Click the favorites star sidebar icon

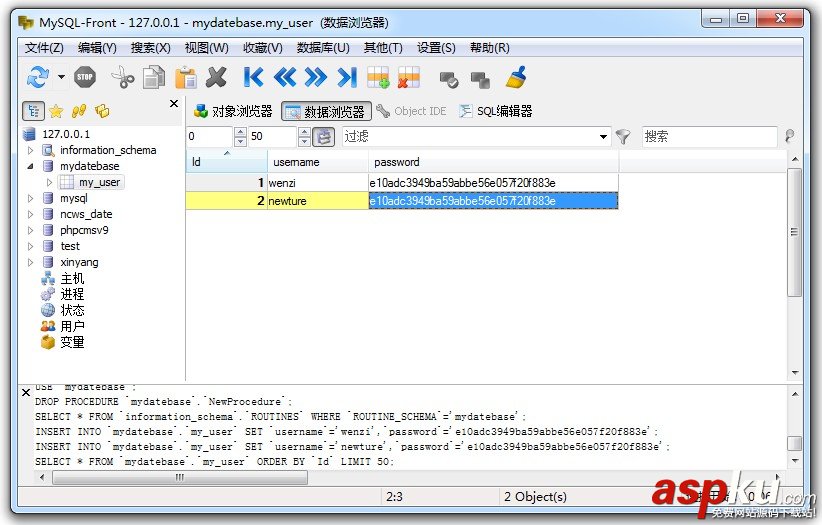(x=56, y=111)
